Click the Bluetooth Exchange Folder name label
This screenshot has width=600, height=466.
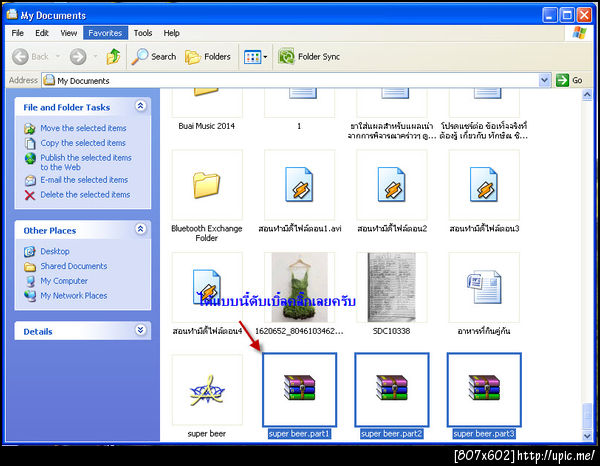[207, 233]
